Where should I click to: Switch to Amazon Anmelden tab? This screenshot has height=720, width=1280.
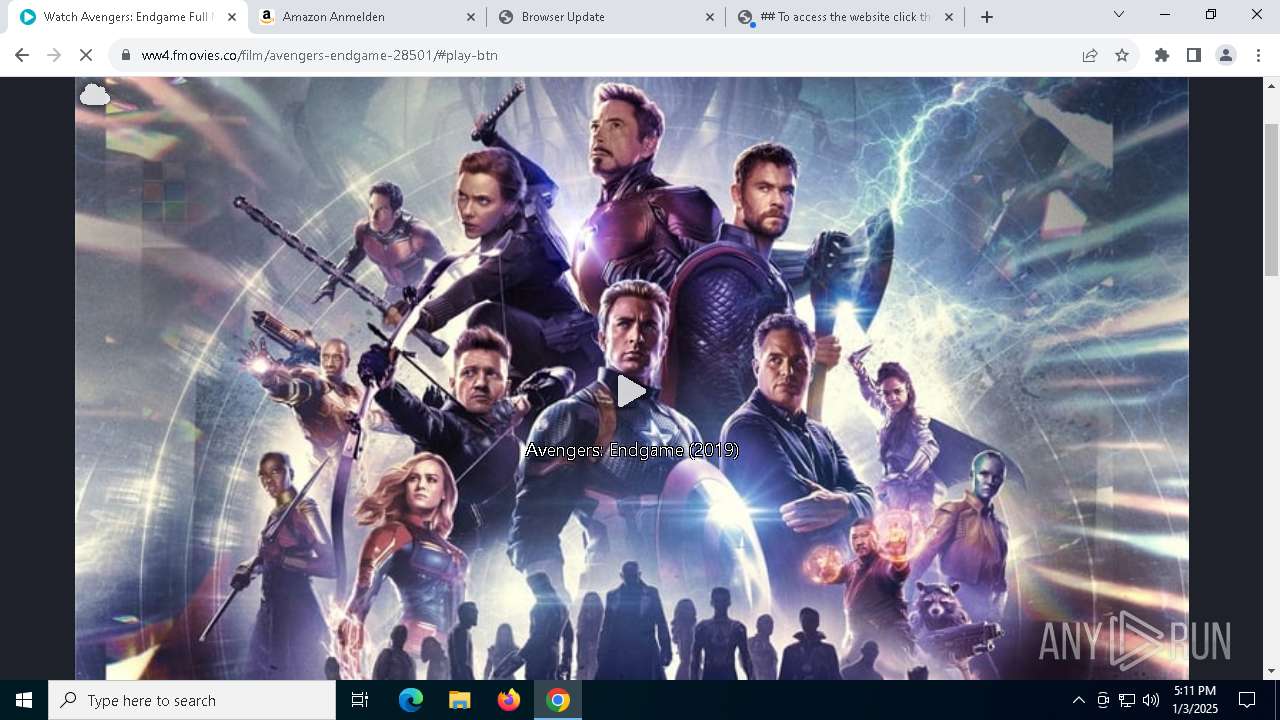pyautogui.click(x=368, y=17)
